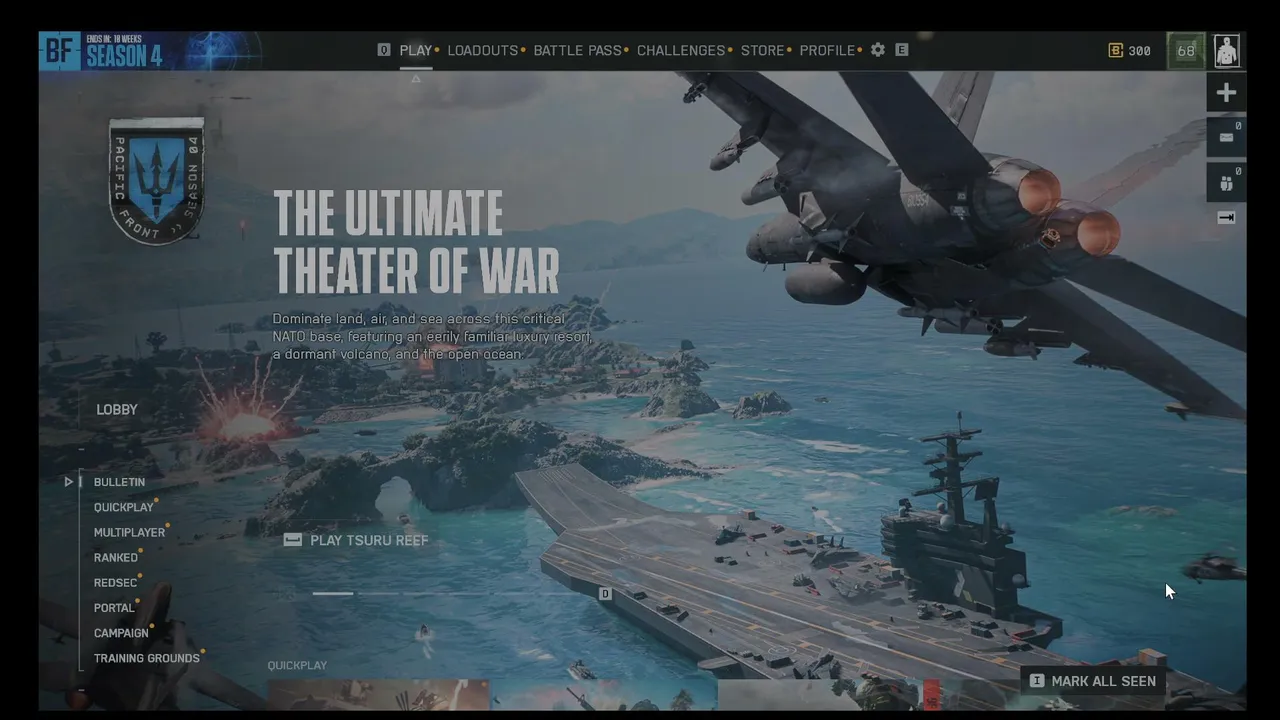Image resolution: width=1280 pixels, height=720 pixels.
Task: Click the BF logo in the header
Action: 60,51
